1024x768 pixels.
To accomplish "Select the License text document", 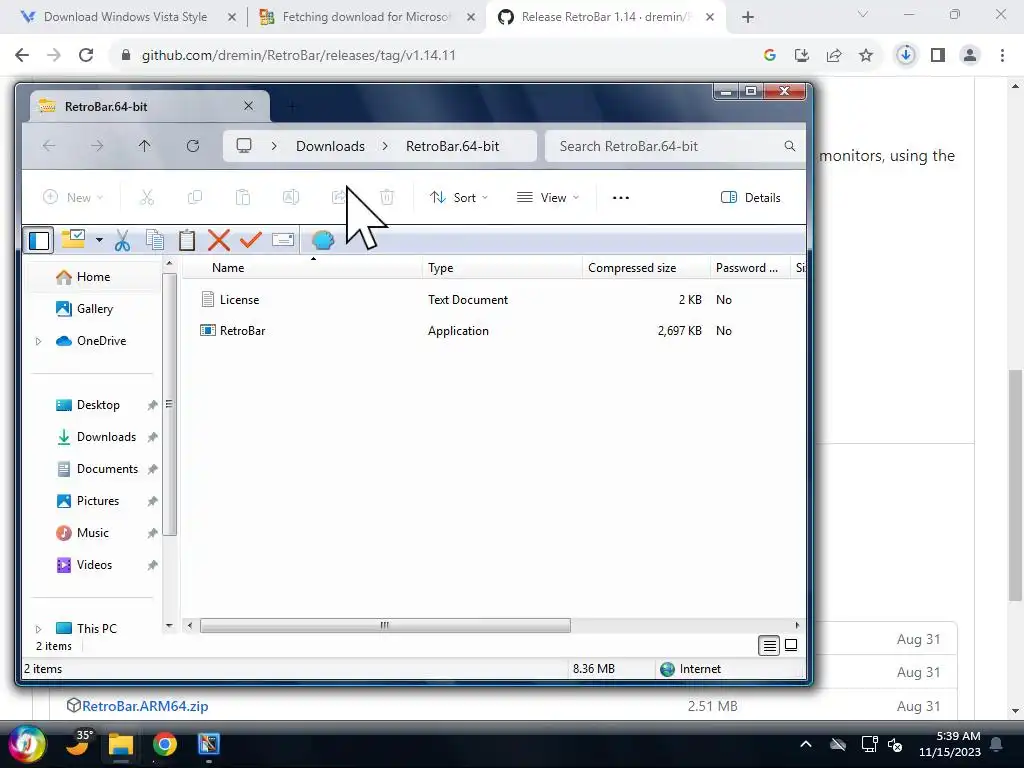I will tap(239, 300).
